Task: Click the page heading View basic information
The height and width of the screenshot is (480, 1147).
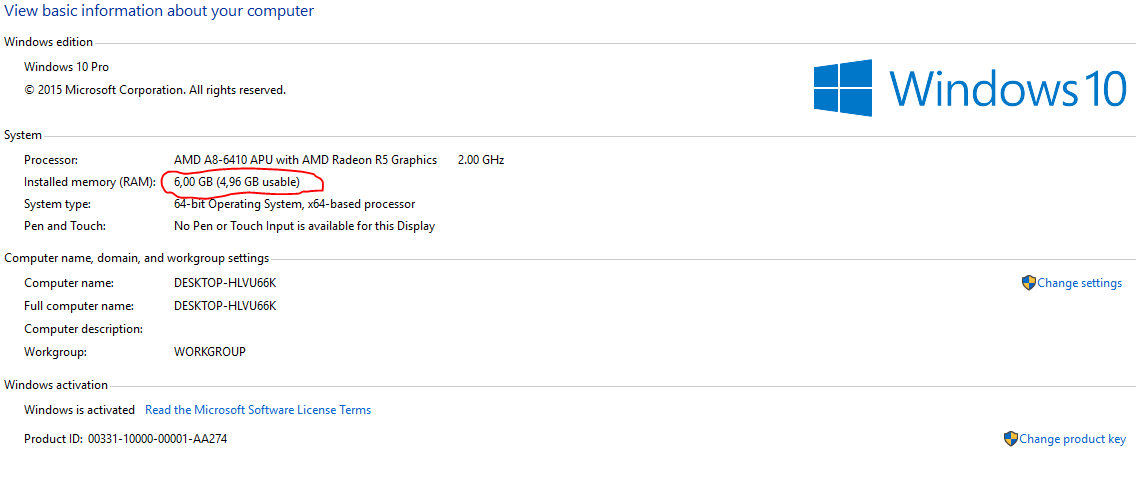Action: point(159,11)
